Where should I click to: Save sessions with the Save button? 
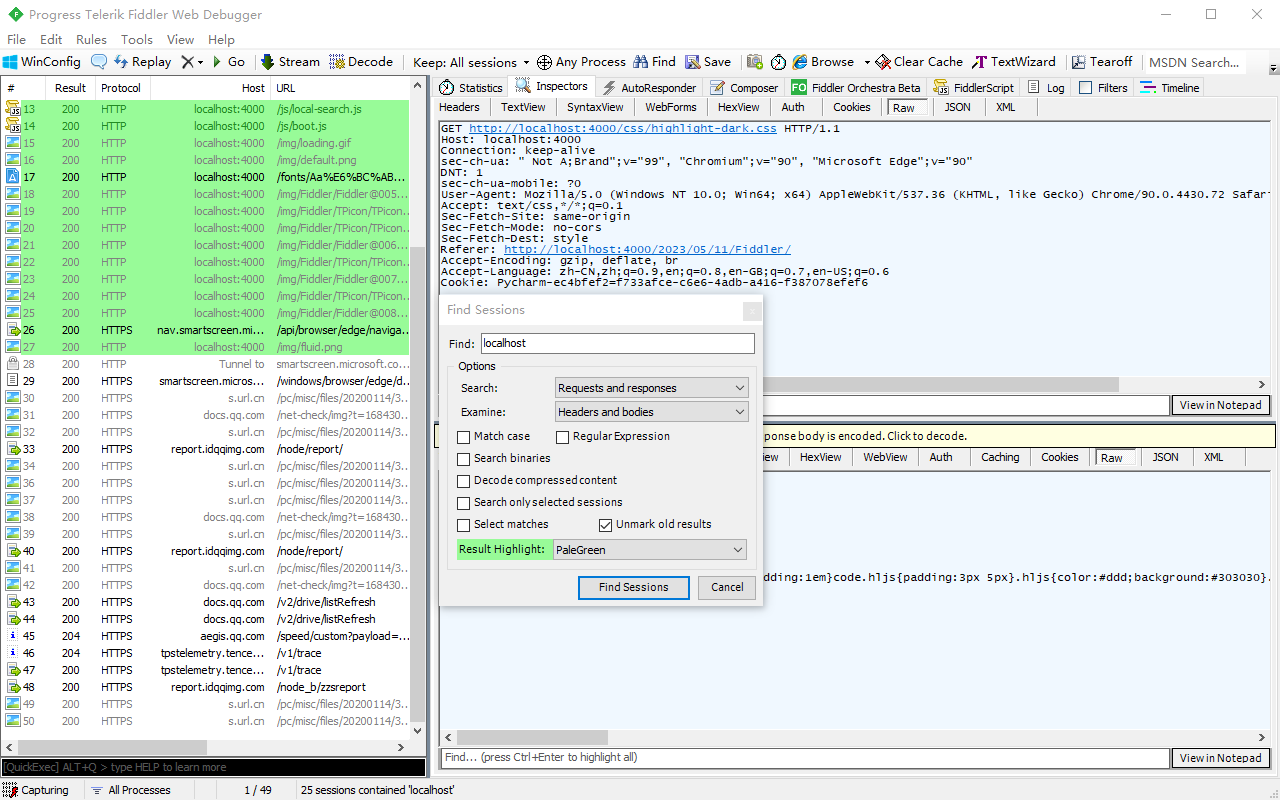coord(708,62)
